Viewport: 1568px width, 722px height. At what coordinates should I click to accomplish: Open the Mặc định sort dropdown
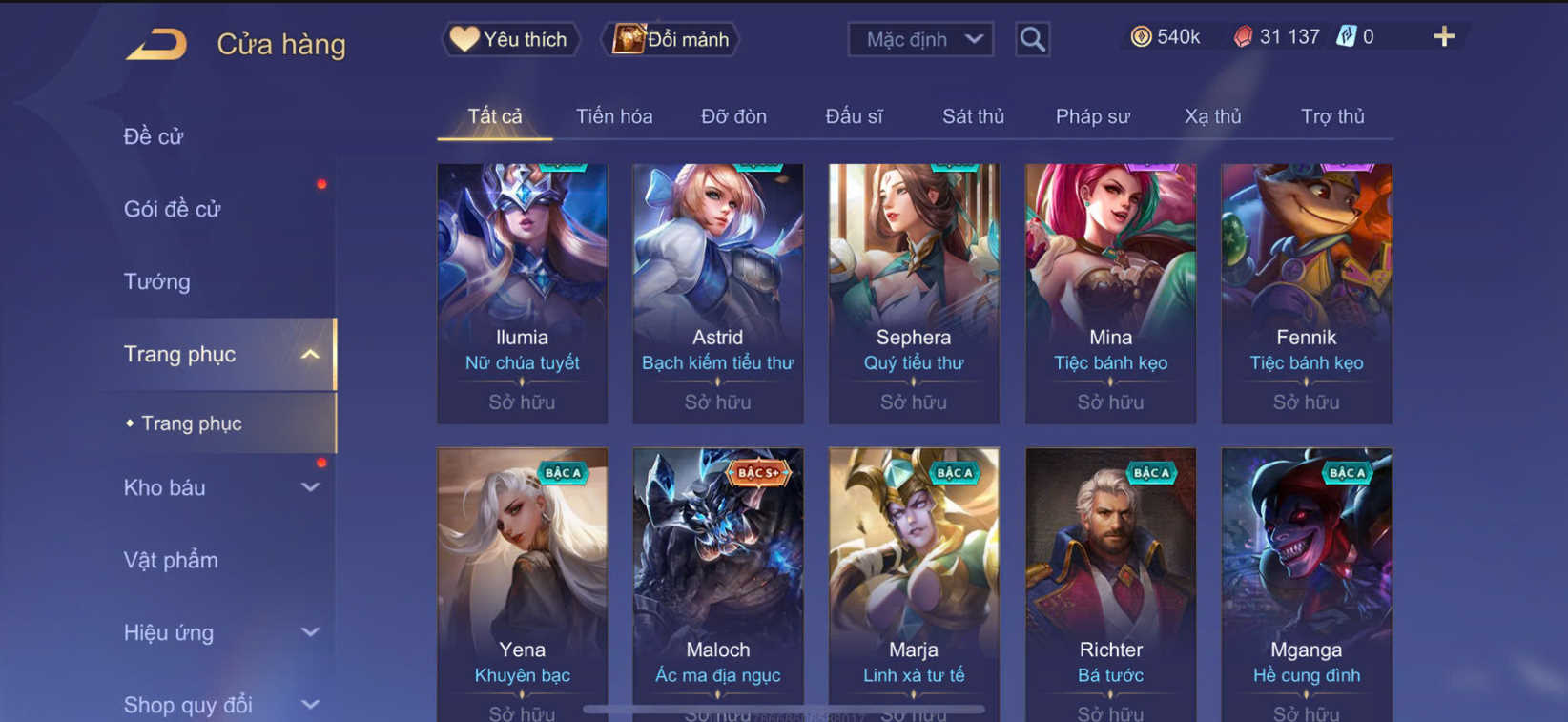pos(920,39)
